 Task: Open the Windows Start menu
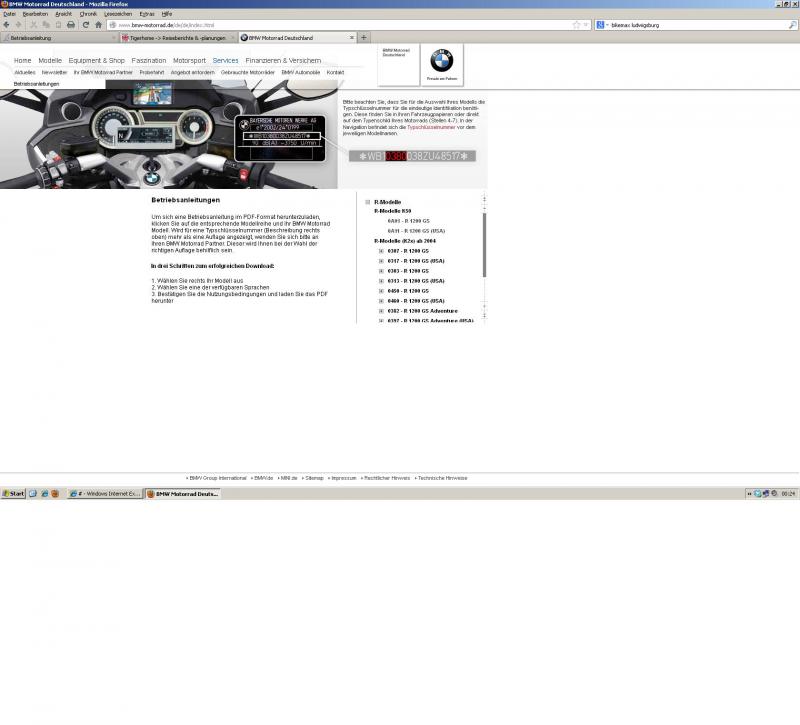13,493
